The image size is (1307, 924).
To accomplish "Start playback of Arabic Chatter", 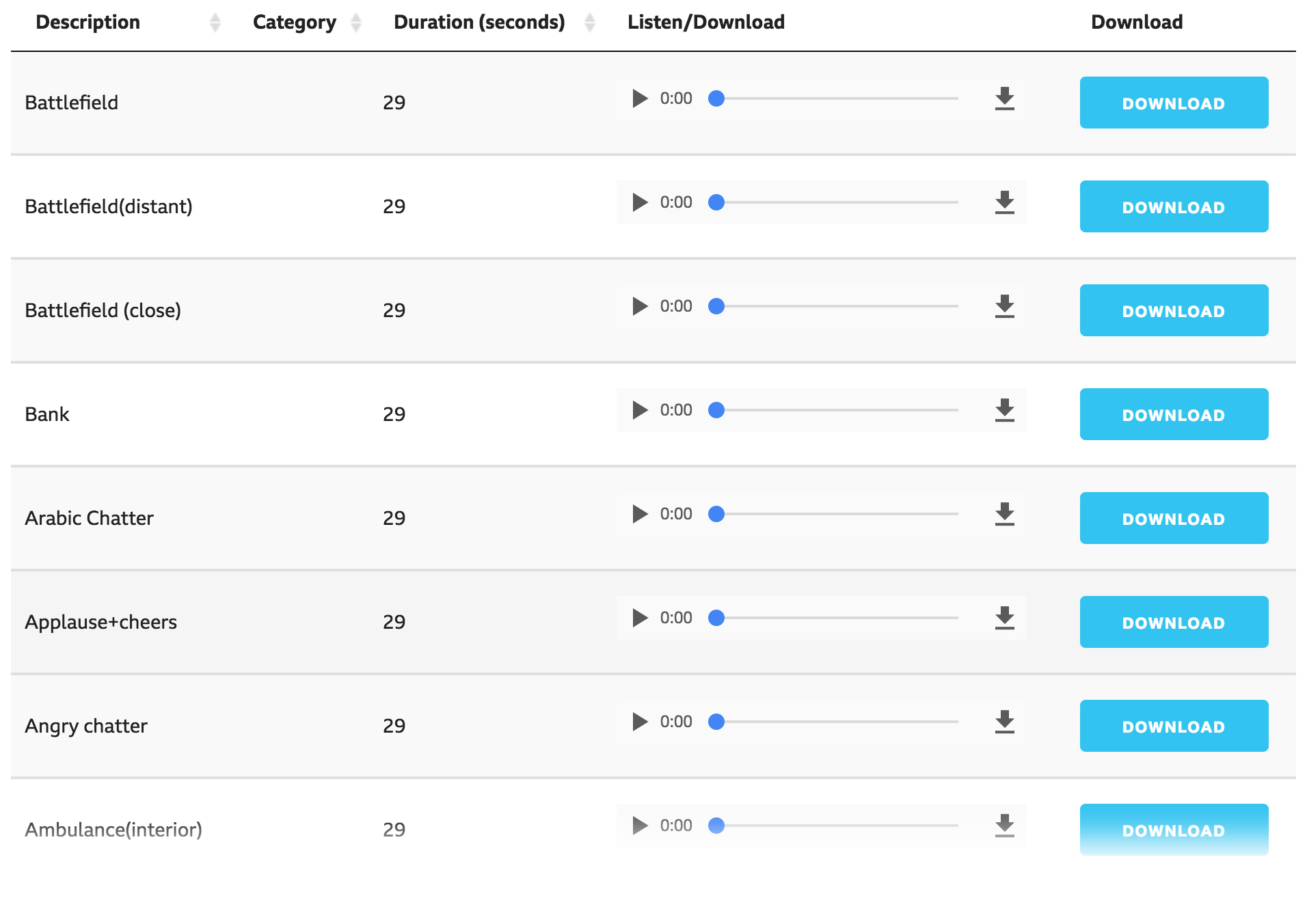I will point(639,514).
